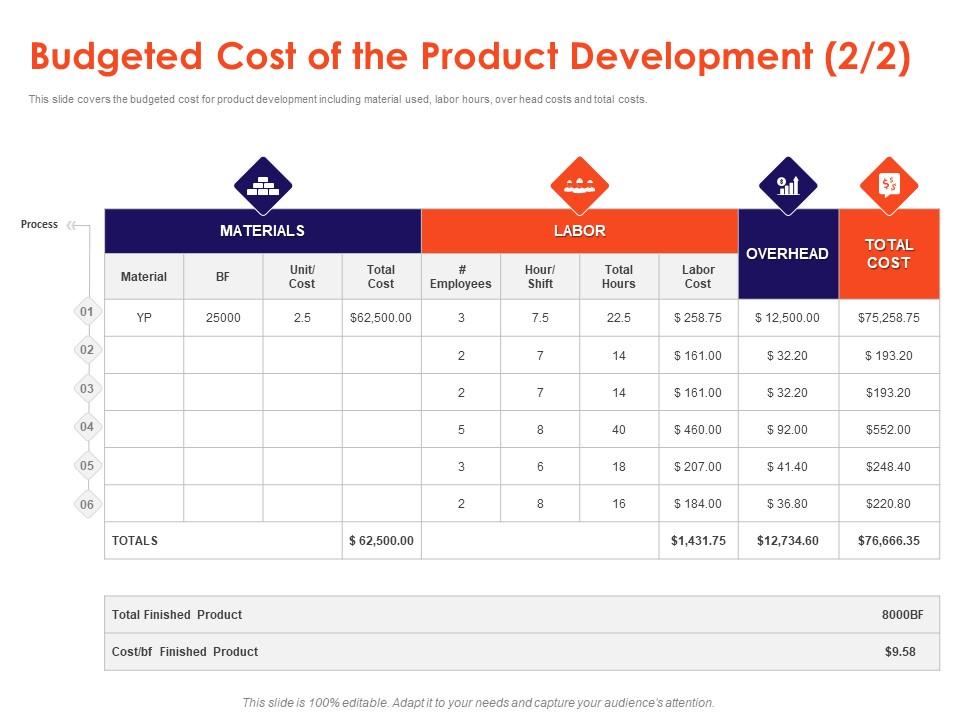Click the # Employees column header
Screen dimensions: 960x720
460,277
